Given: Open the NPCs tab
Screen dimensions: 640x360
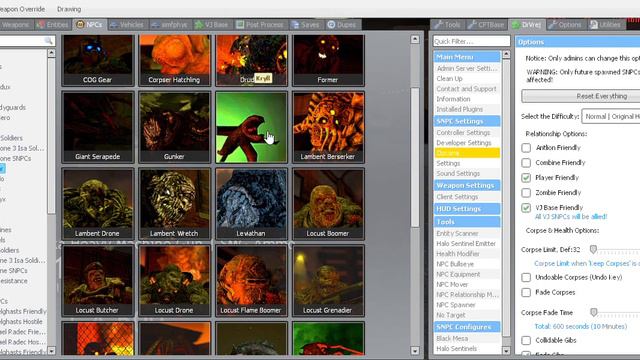Looking at the screenshot, I should point(89,24).
